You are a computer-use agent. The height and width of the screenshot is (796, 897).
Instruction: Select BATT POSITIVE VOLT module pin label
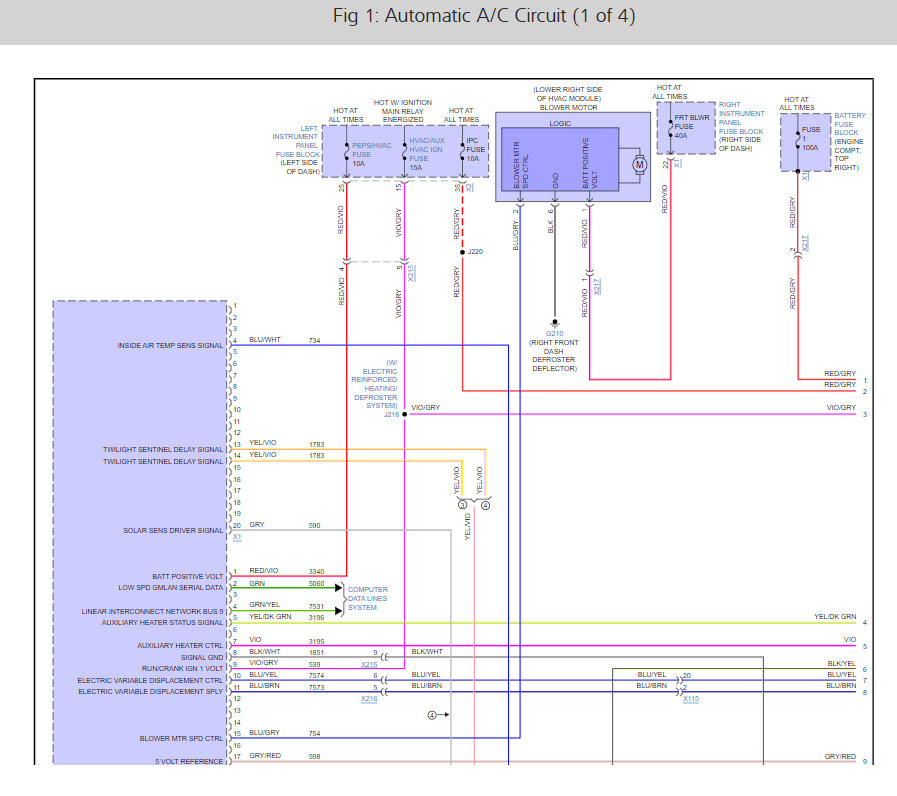(188, 577)
